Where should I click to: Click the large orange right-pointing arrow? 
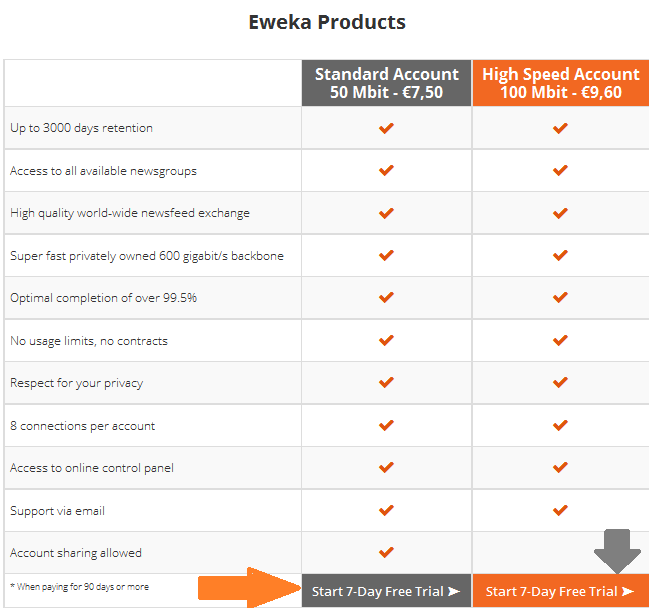click(250, 588)
